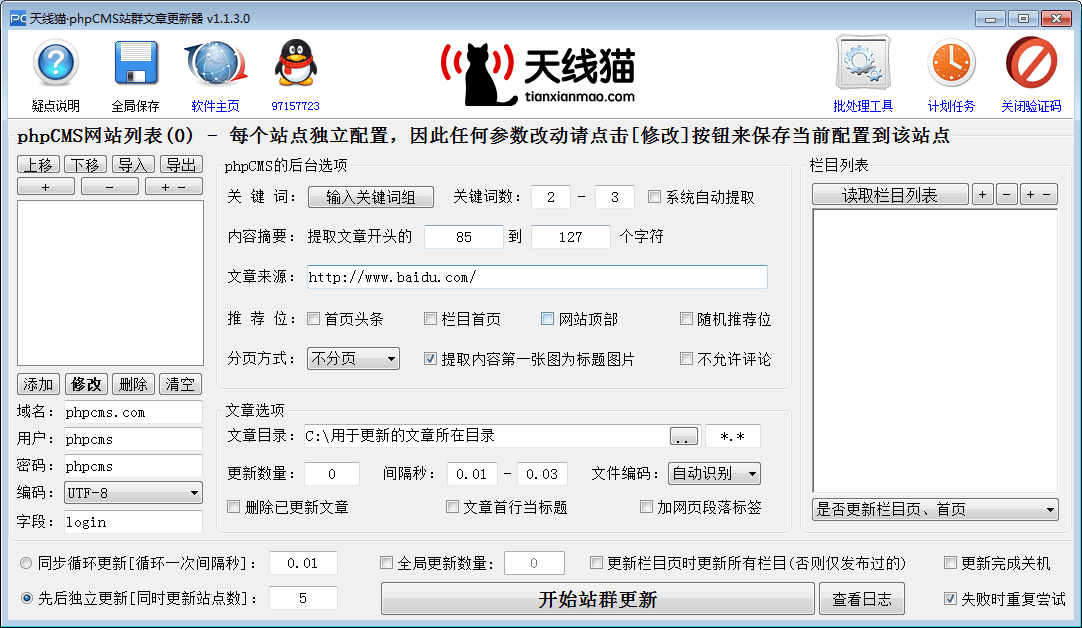This screenshot has width=1082, height=628.
Task: Click the 同时更新站点数 field 5
Action: pos(303,598)
